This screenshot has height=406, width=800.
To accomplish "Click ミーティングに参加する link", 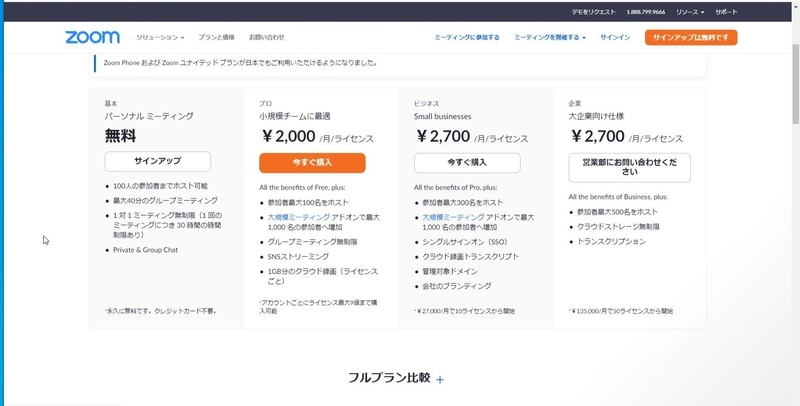I will point(467,37).
